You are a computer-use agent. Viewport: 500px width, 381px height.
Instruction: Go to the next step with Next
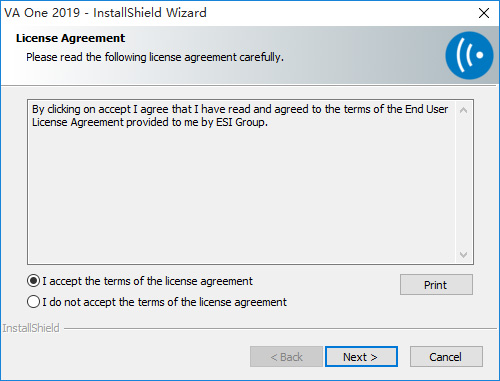[x=361, y=357]
